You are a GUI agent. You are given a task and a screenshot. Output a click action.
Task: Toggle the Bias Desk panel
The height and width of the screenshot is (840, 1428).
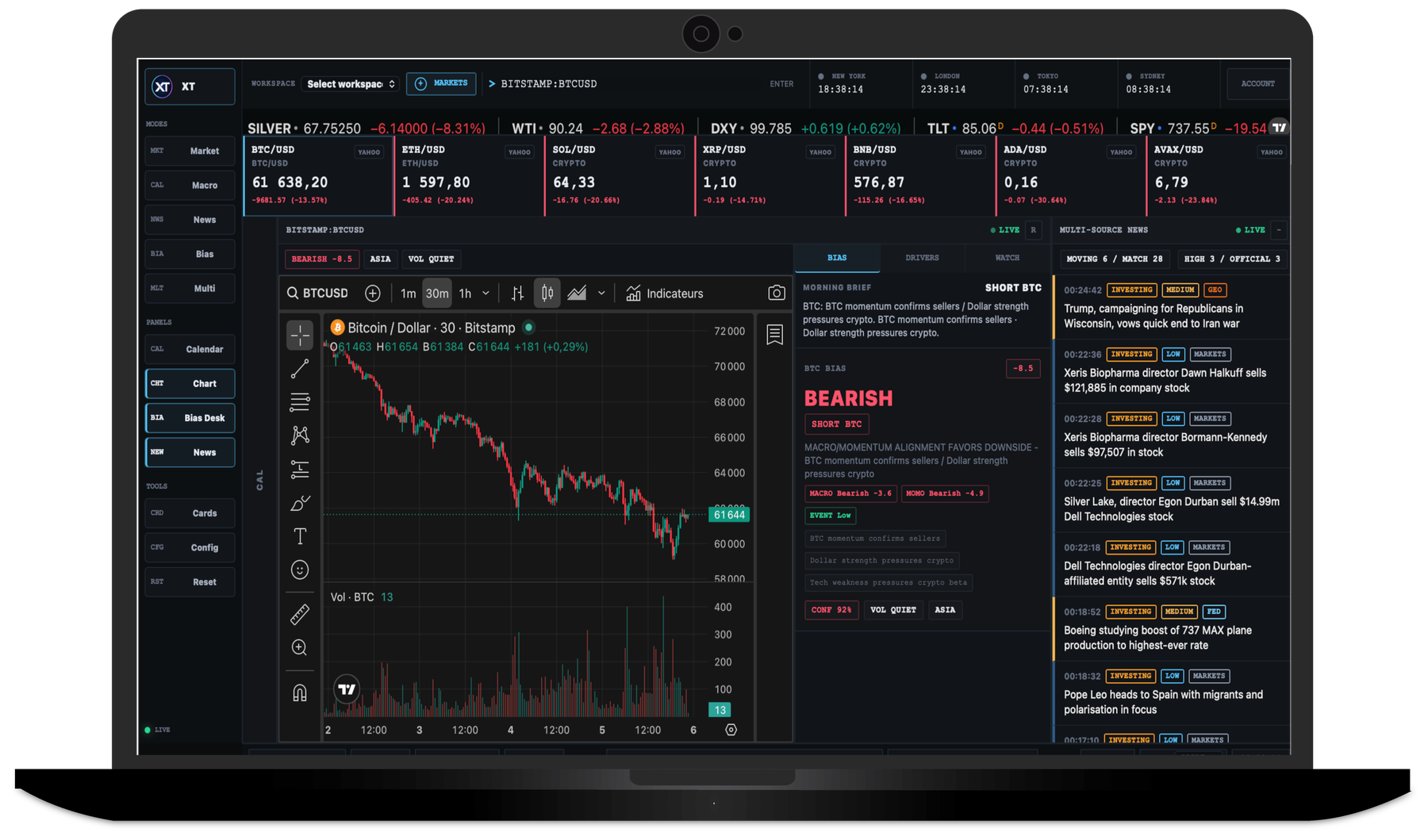pos(190,418)
